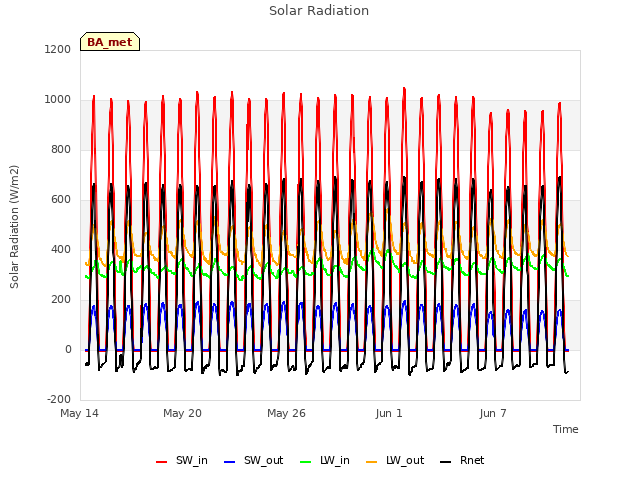Select the Rnet legend label

click(x=472, y=460)
